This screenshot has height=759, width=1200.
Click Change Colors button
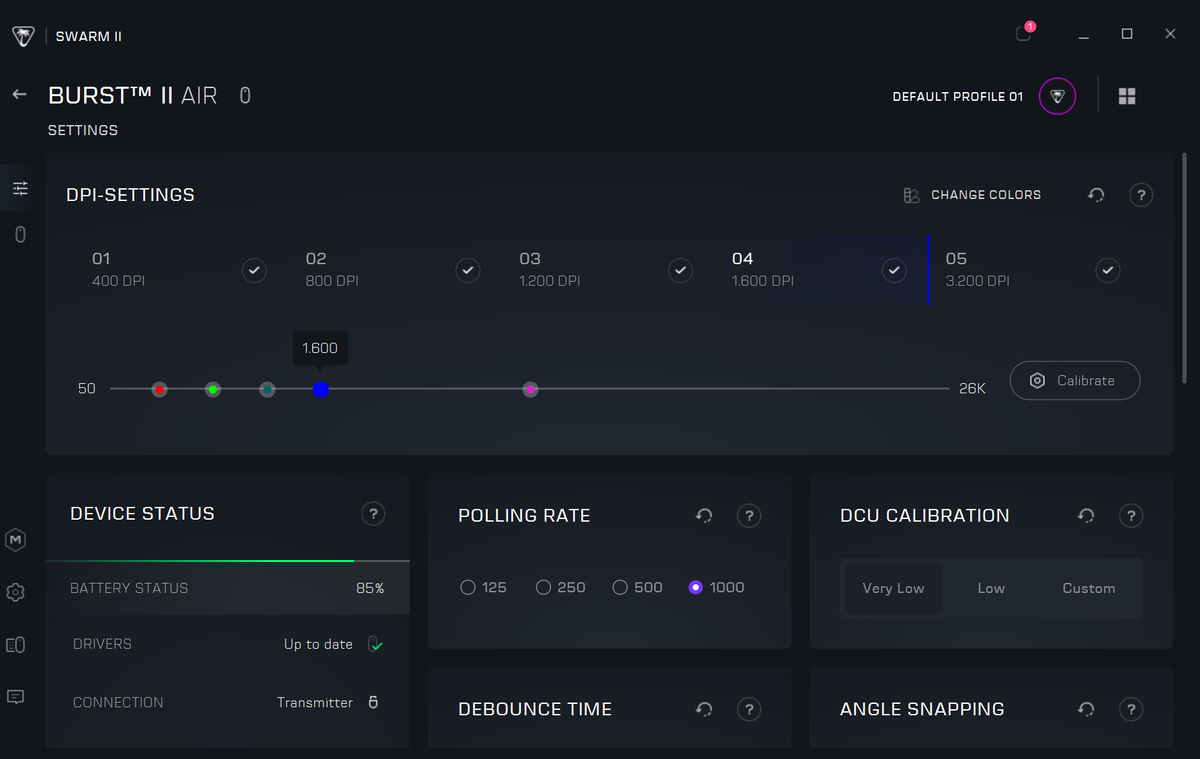tap(972, 195)
